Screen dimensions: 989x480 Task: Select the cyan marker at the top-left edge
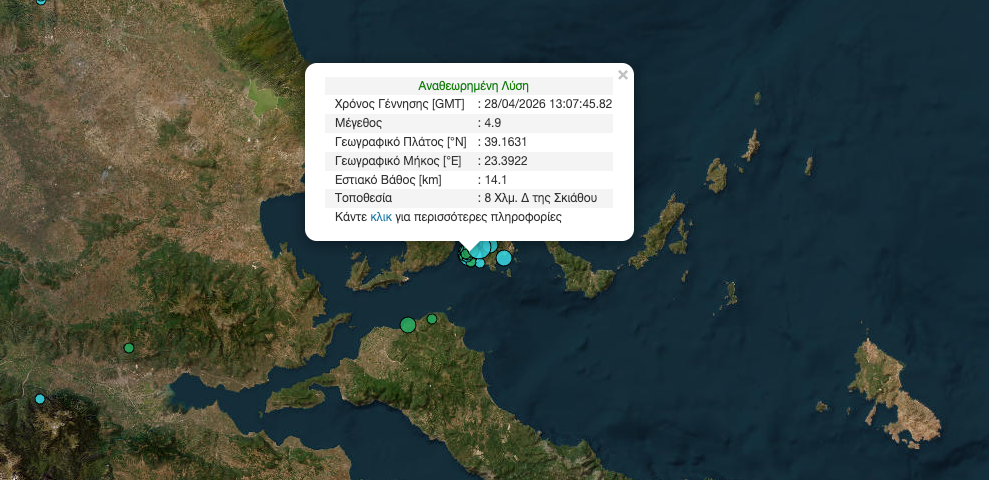[x=41, y=2]
